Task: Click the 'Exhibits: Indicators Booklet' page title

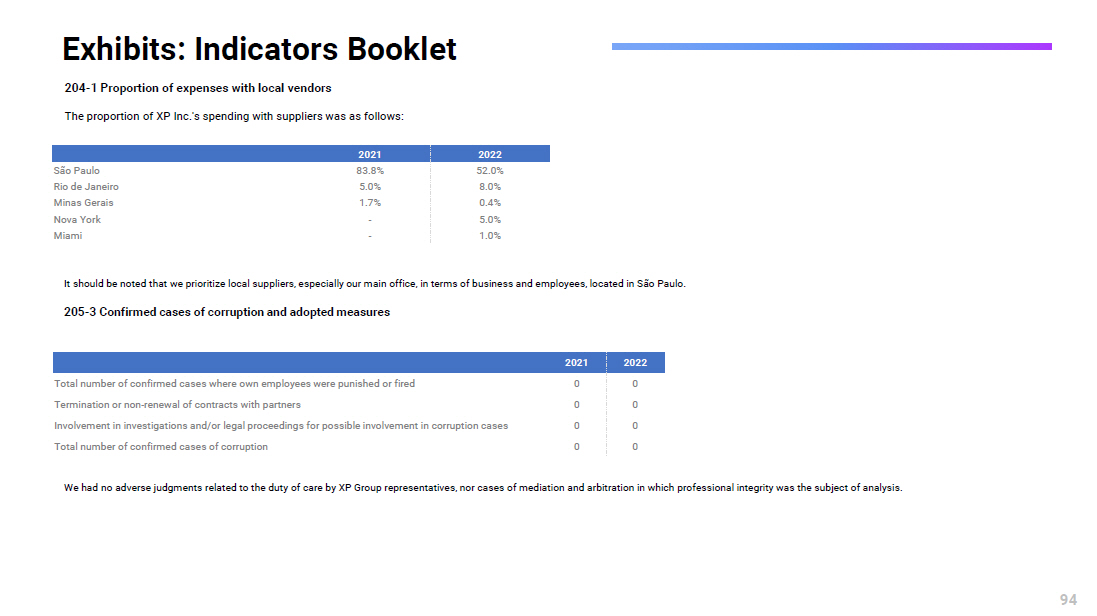Action: [x=259, y=49]
